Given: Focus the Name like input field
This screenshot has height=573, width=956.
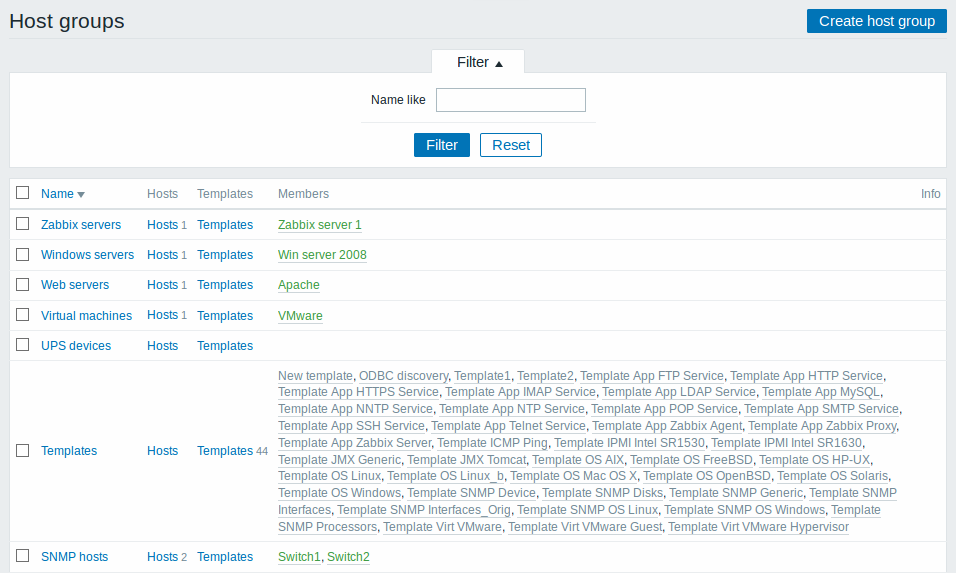Looking at the screenshot, I should 510,100.
